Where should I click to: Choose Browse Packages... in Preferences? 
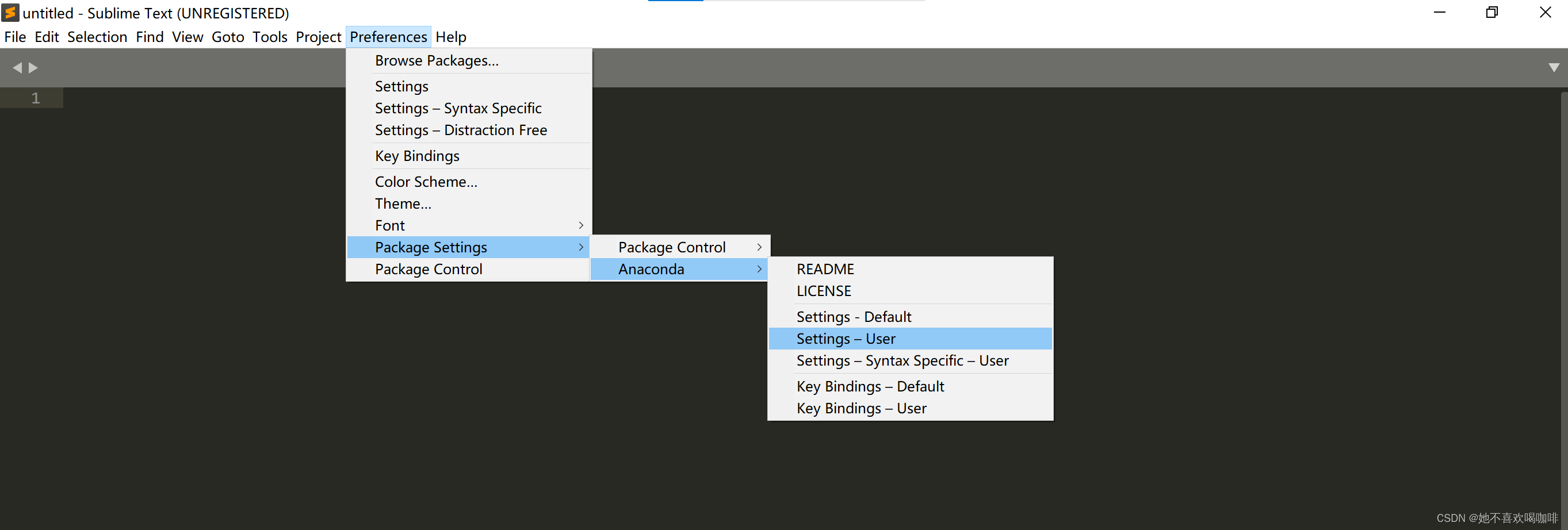(x=469, y=60)
